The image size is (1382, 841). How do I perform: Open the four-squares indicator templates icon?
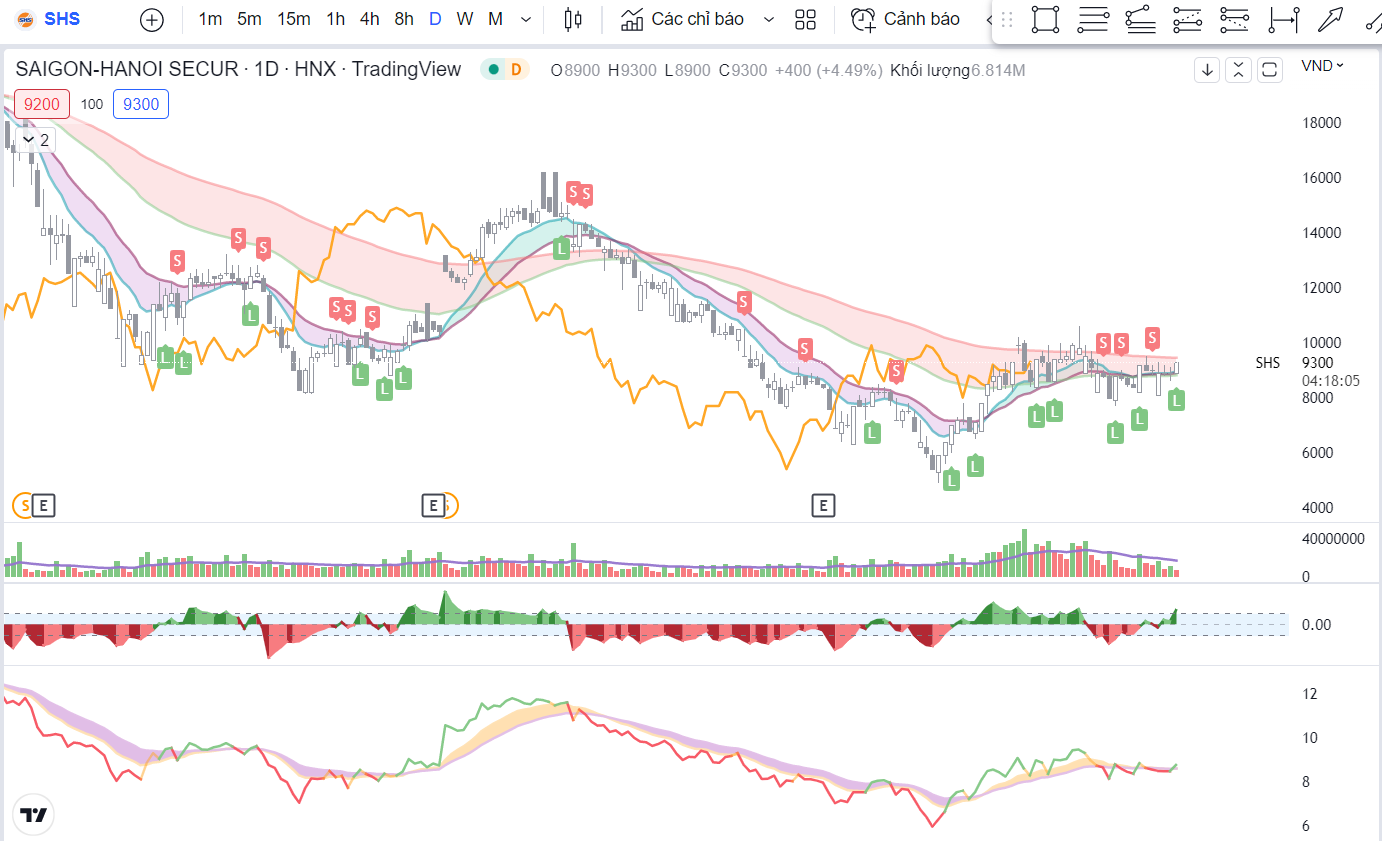[805, 19]
